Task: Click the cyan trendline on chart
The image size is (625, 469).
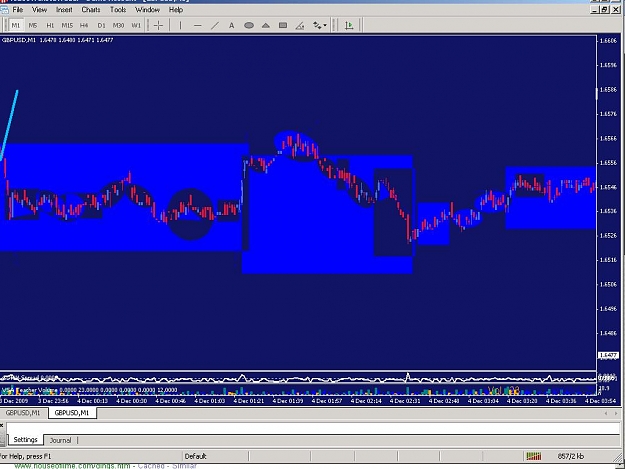Action: click(9, 125)
